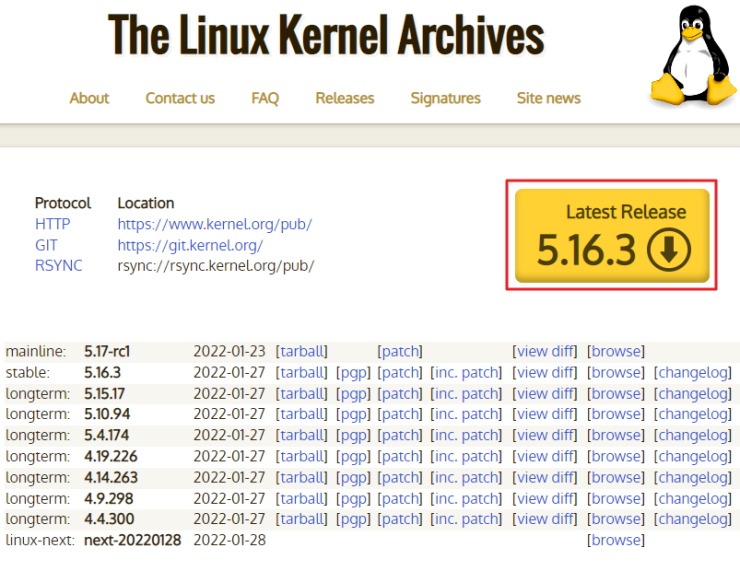Screen dimensions: 740x571
Task: Open changelog for stable 5.16.3
Action: pos(693,373)
